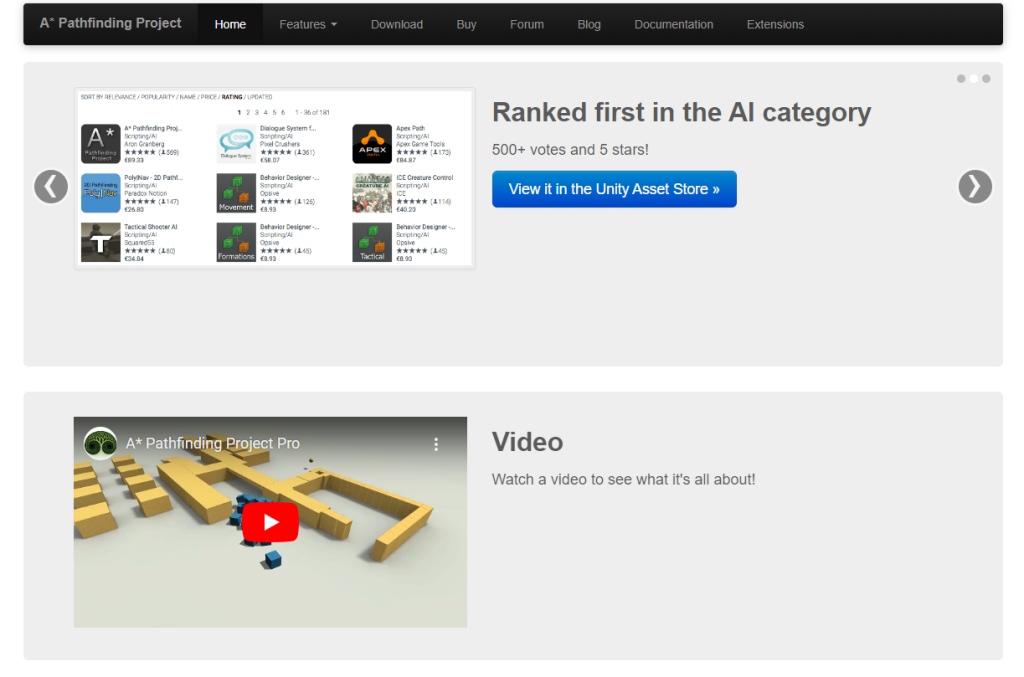Open the Home navigation item
The width and height of the screenshot is (1024, 677).
point(230,24)
